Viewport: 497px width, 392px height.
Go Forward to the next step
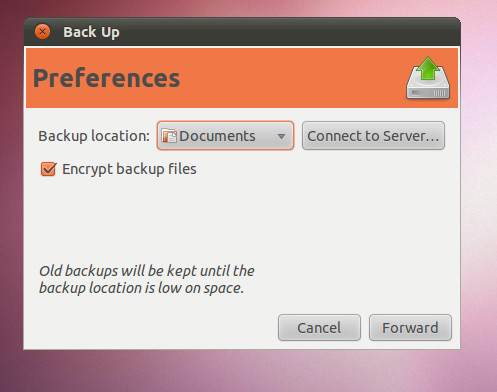click(410, 328)
